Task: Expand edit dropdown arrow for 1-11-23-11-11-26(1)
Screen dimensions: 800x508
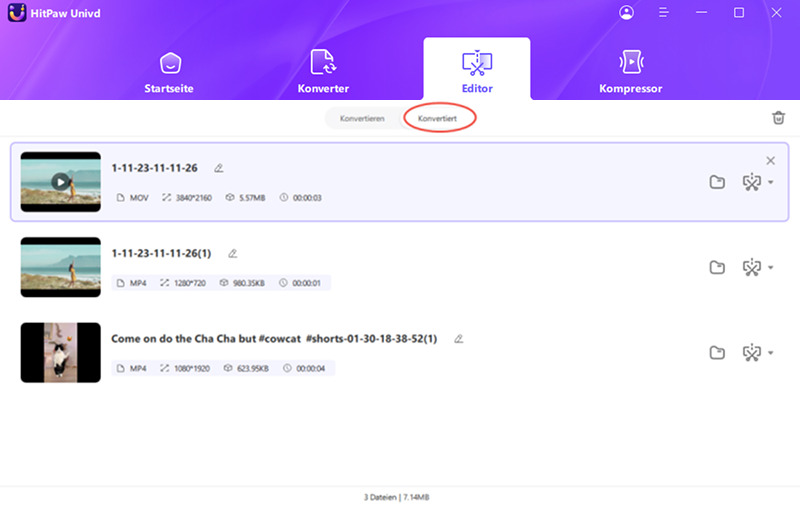Action: pos(770,268)
